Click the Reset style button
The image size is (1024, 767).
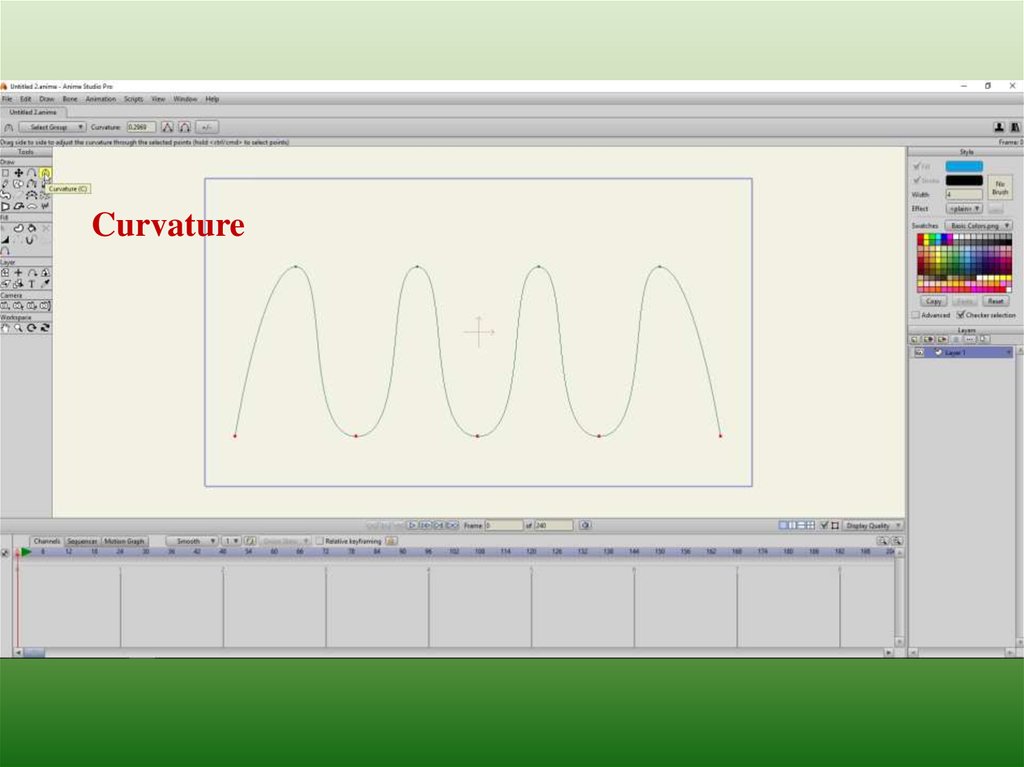pos(995,301)
